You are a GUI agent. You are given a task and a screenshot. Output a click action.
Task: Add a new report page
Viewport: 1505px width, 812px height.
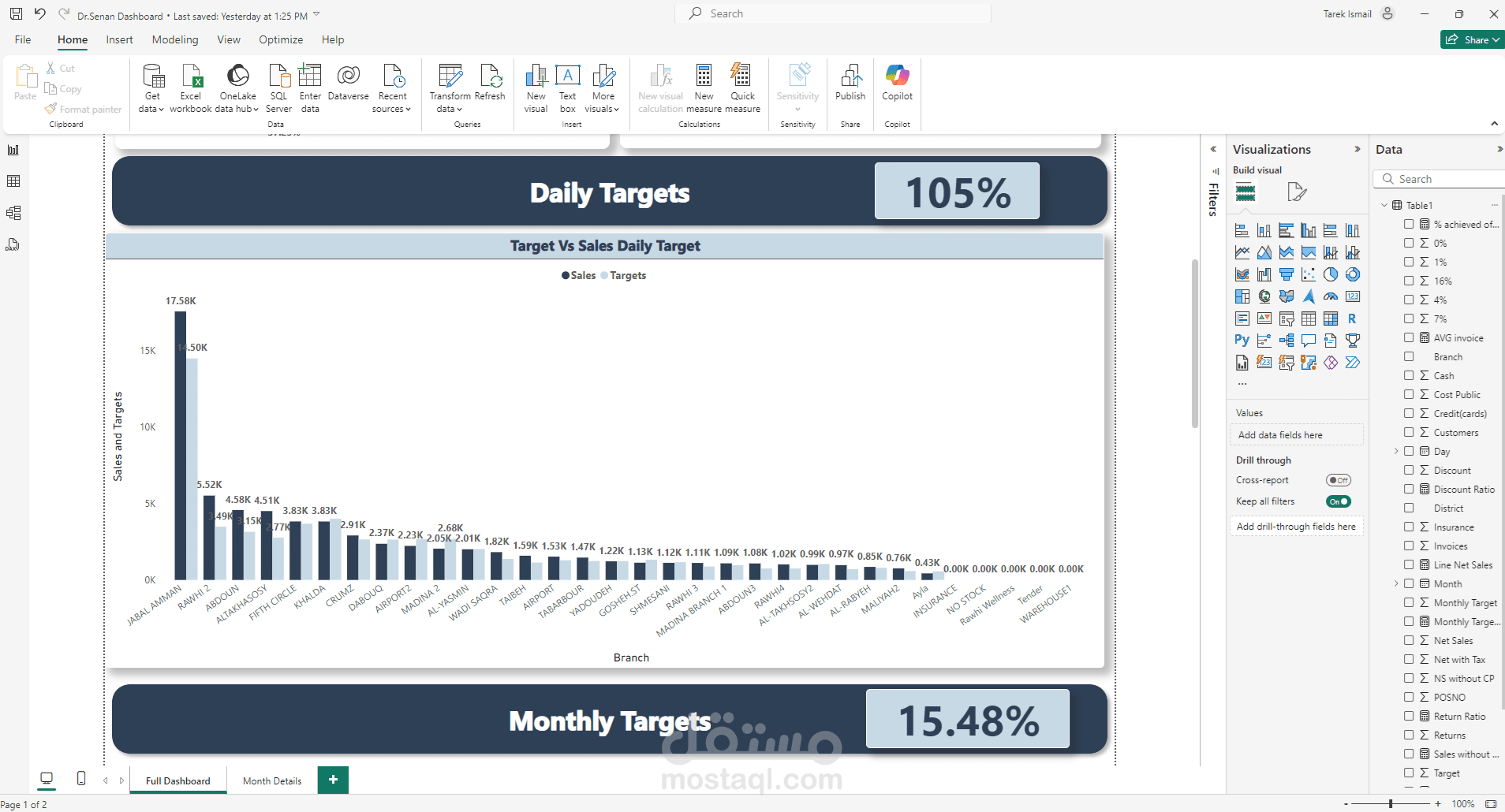click(x=333, y=780)
